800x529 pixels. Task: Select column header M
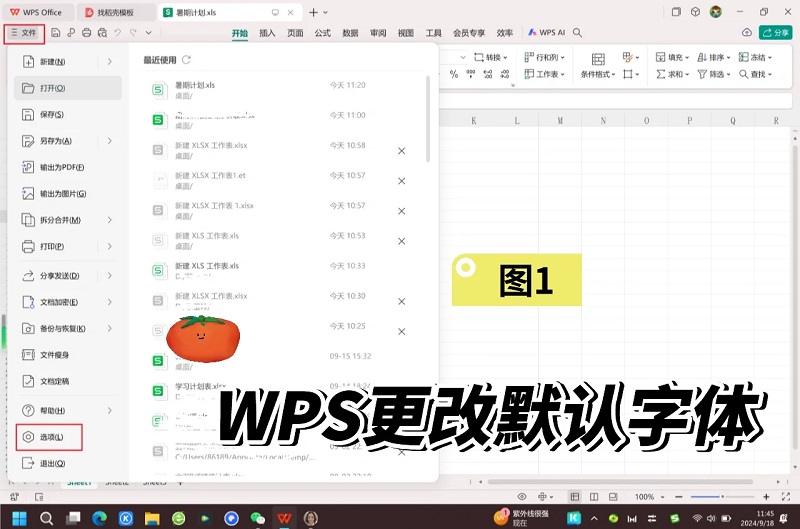pyautogui.click(x=560, y=121)
